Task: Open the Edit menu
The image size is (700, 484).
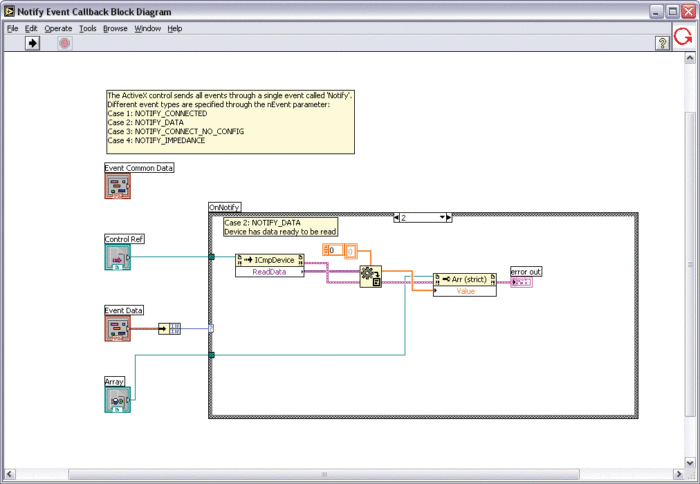Action: (x=31, y=29)
